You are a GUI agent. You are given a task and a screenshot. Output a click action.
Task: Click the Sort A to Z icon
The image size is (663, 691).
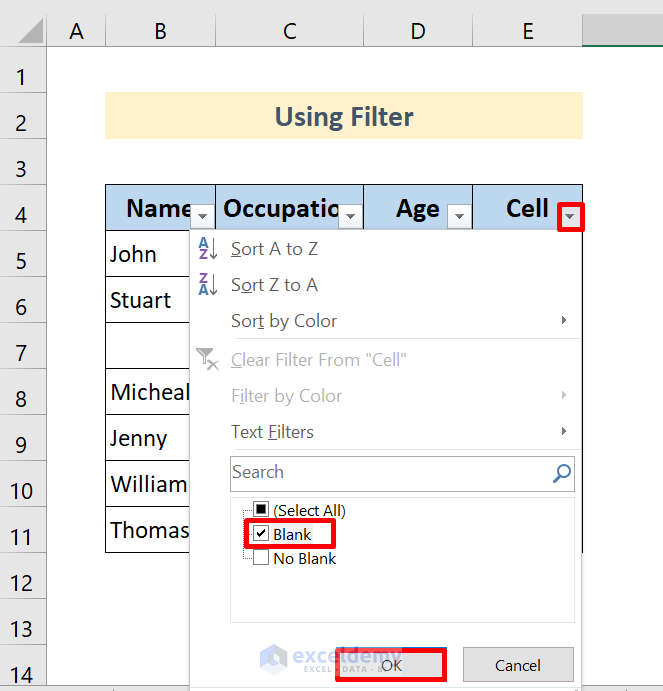tap(208, 249)
